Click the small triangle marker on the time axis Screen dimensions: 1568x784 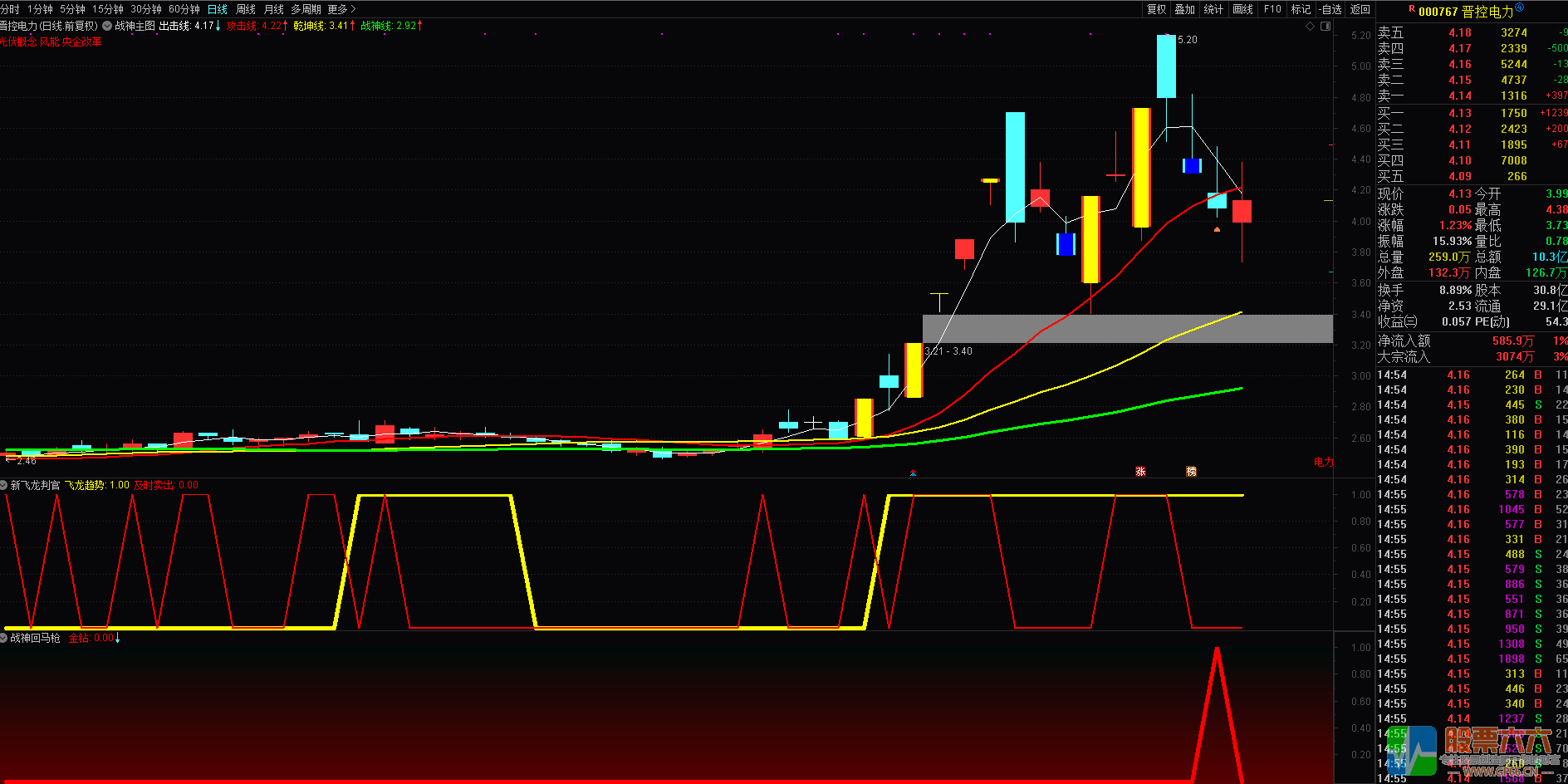913,473
